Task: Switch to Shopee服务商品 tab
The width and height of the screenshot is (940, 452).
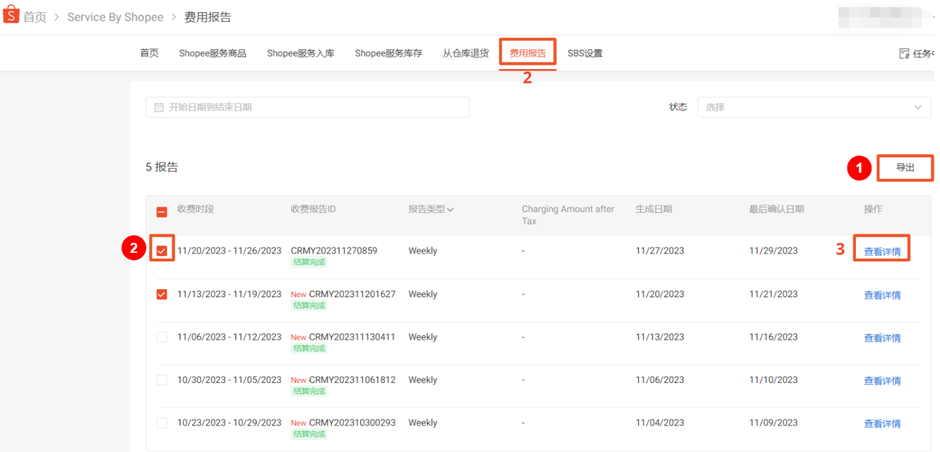Action: click(x=212, y=53)
